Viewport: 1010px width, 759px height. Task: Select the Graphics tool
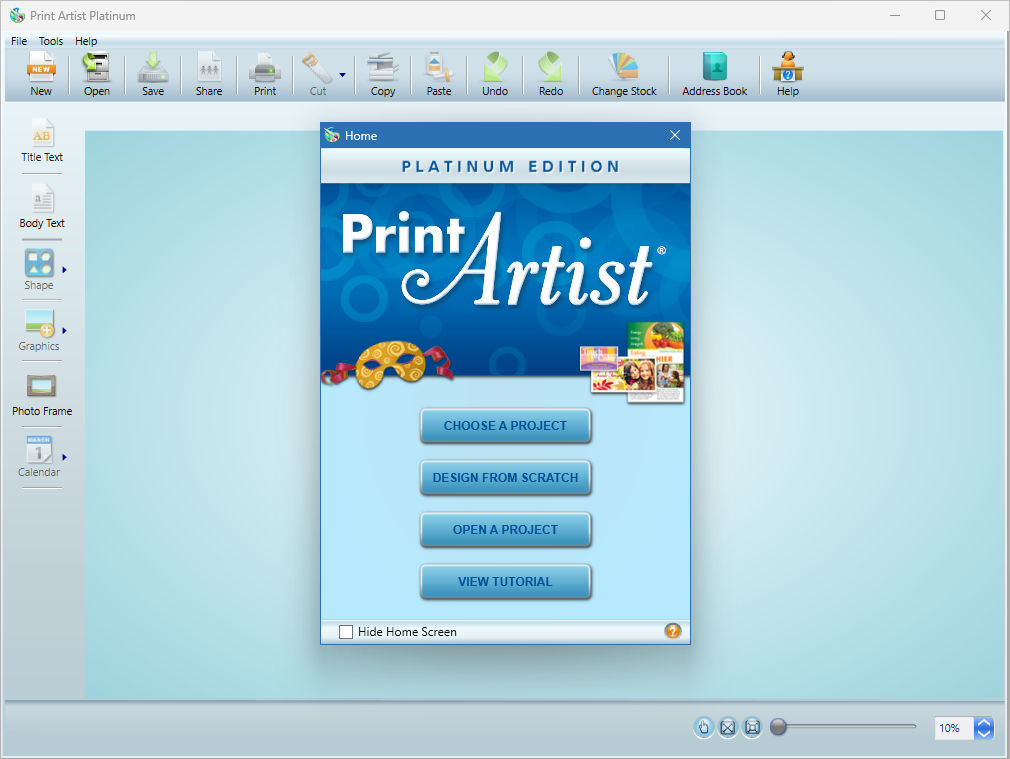(39, 331)
